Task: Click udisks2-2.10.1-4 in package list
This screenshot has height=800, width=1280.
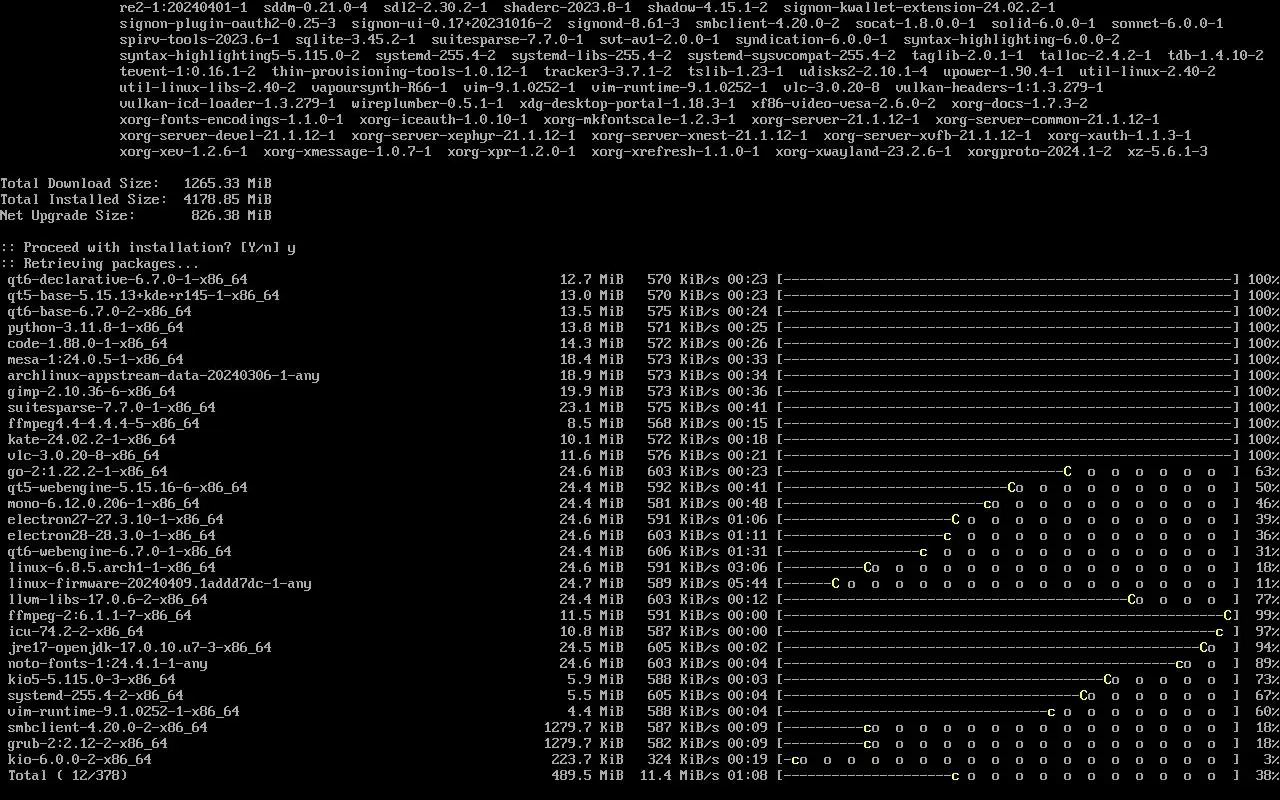Action: click(864, 71)
